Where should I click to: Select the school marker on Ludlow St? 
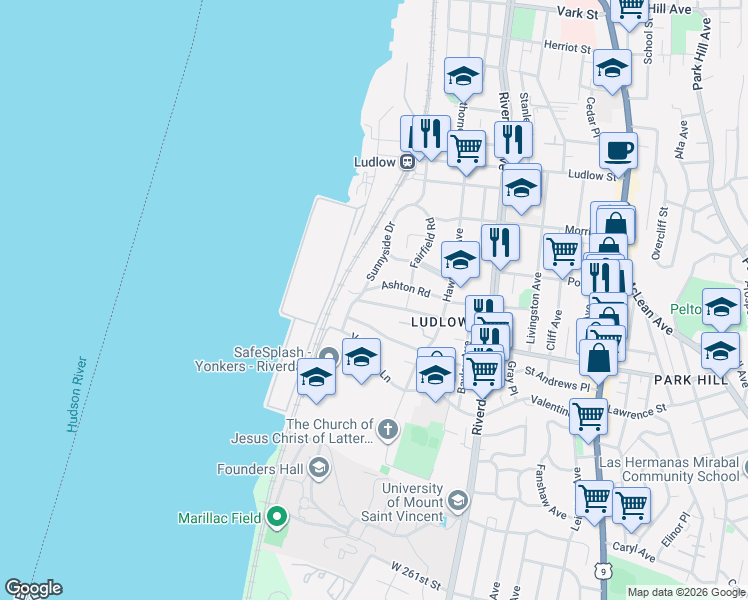pyautogui.click(x=521, y=188)
